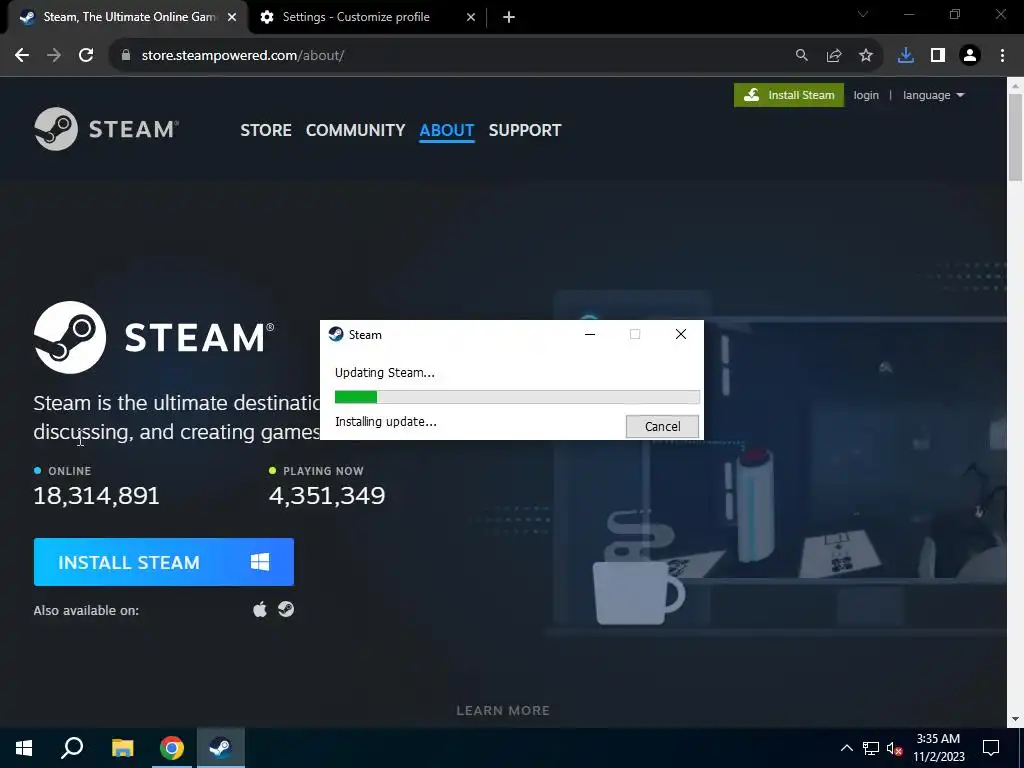Expand the language dropdown
1024x768 pixels.
pyautogui.click(x=933, y=95)
